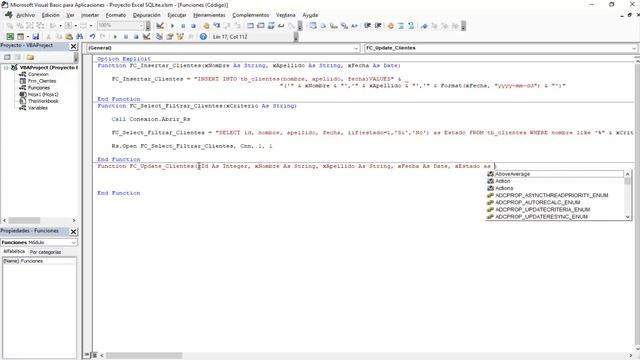Select the Funciones module in project tree

(x=38, y=88)
